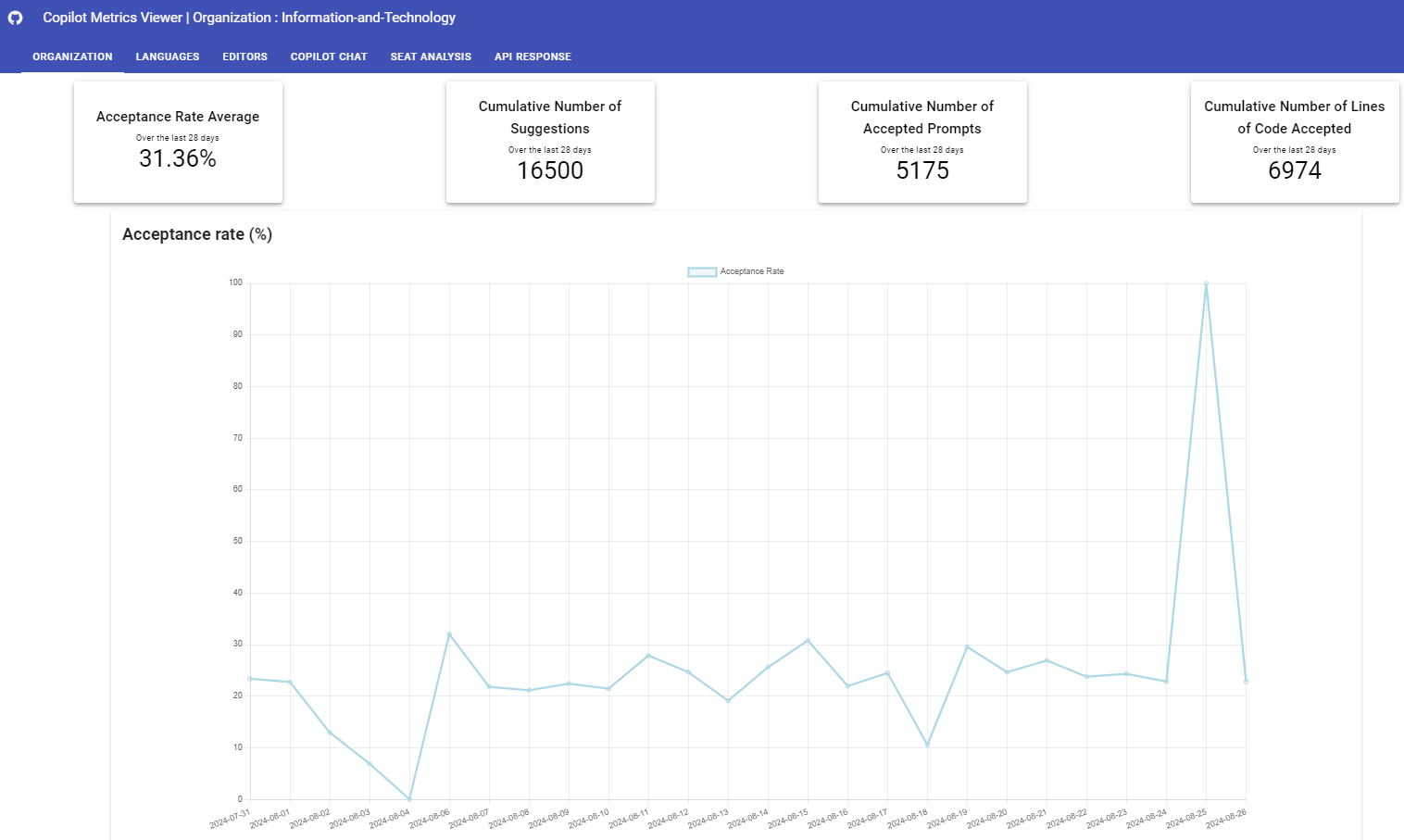
Task: Click the chart data point for 2024-08-19
Action: [967, 646]
